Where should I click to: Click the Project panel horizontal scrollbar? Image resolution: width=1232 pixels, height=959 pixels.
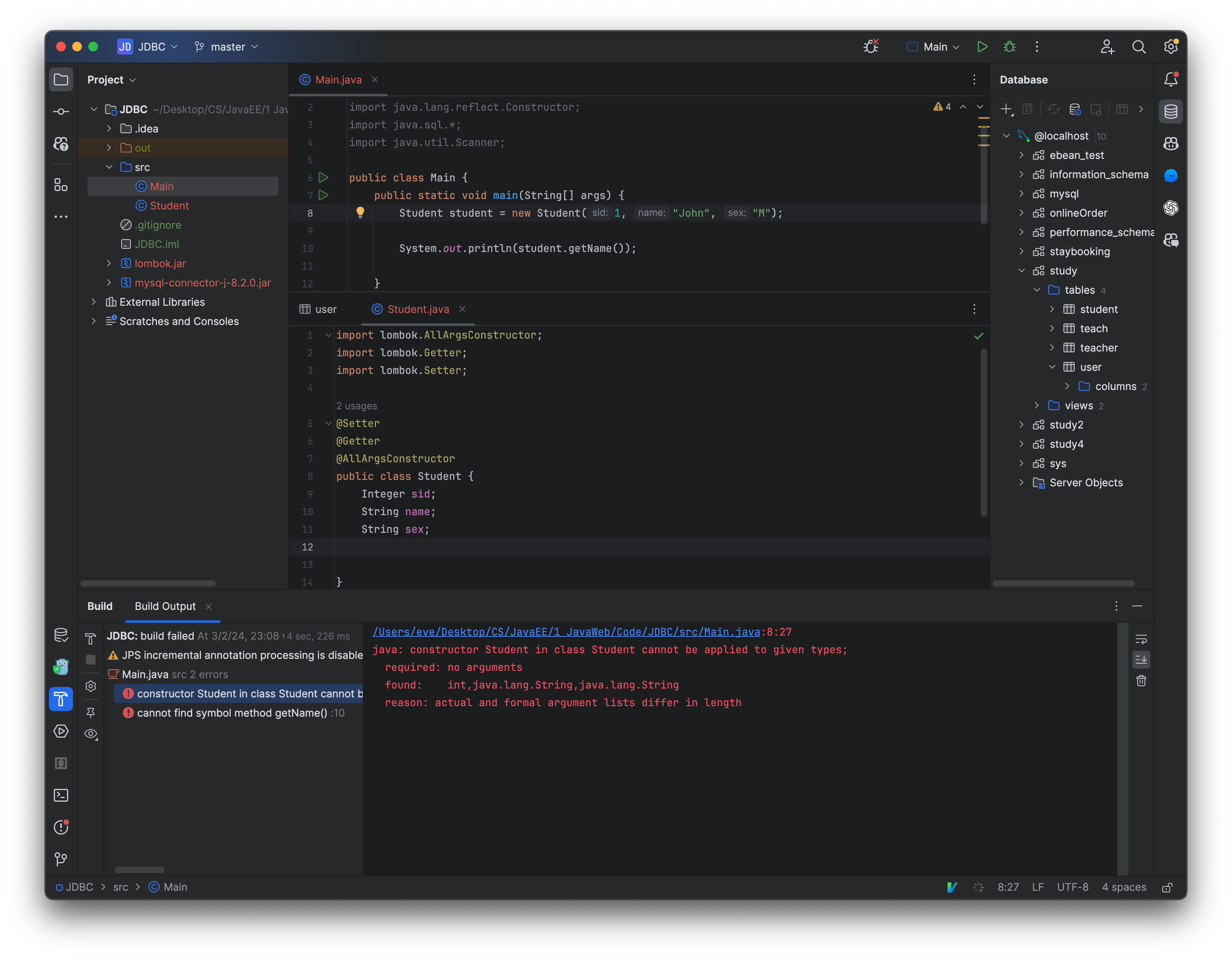point(148,583)
